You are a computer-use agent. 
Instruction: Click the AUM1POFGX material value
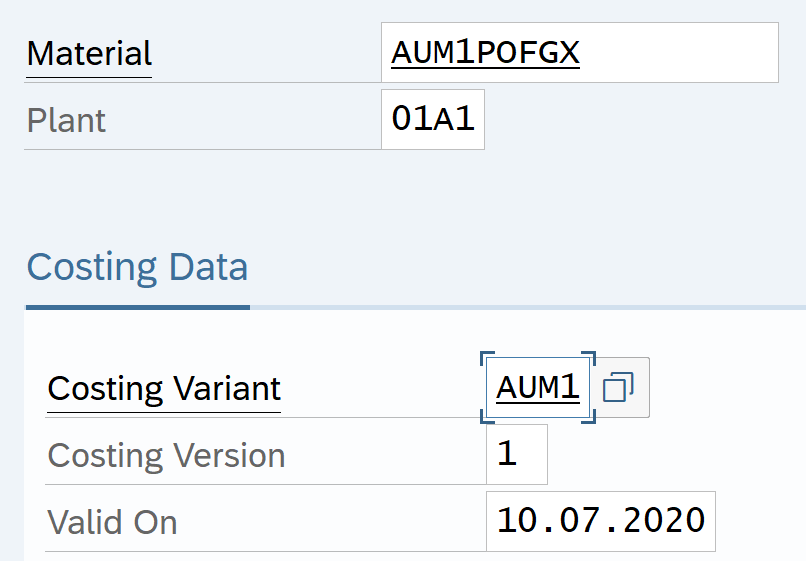click(x=485, y=53)
